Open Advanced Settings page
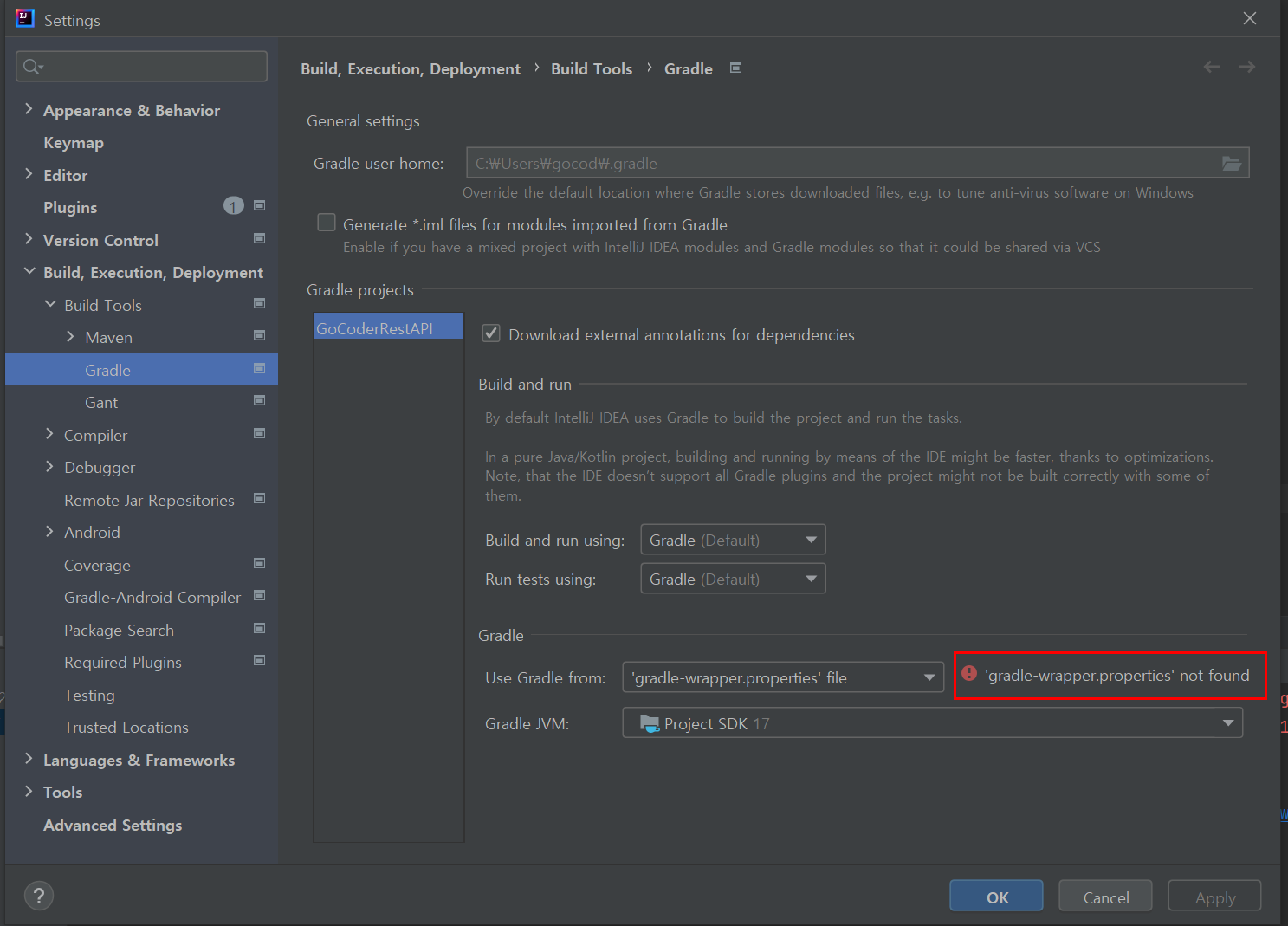 [x=113, y=826]
